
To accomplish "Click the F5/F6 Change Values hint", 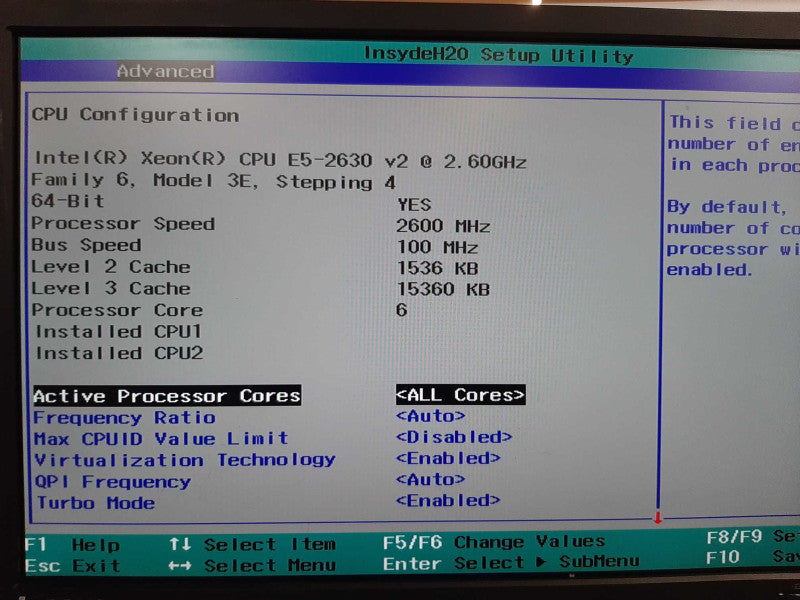I will 494,541.
